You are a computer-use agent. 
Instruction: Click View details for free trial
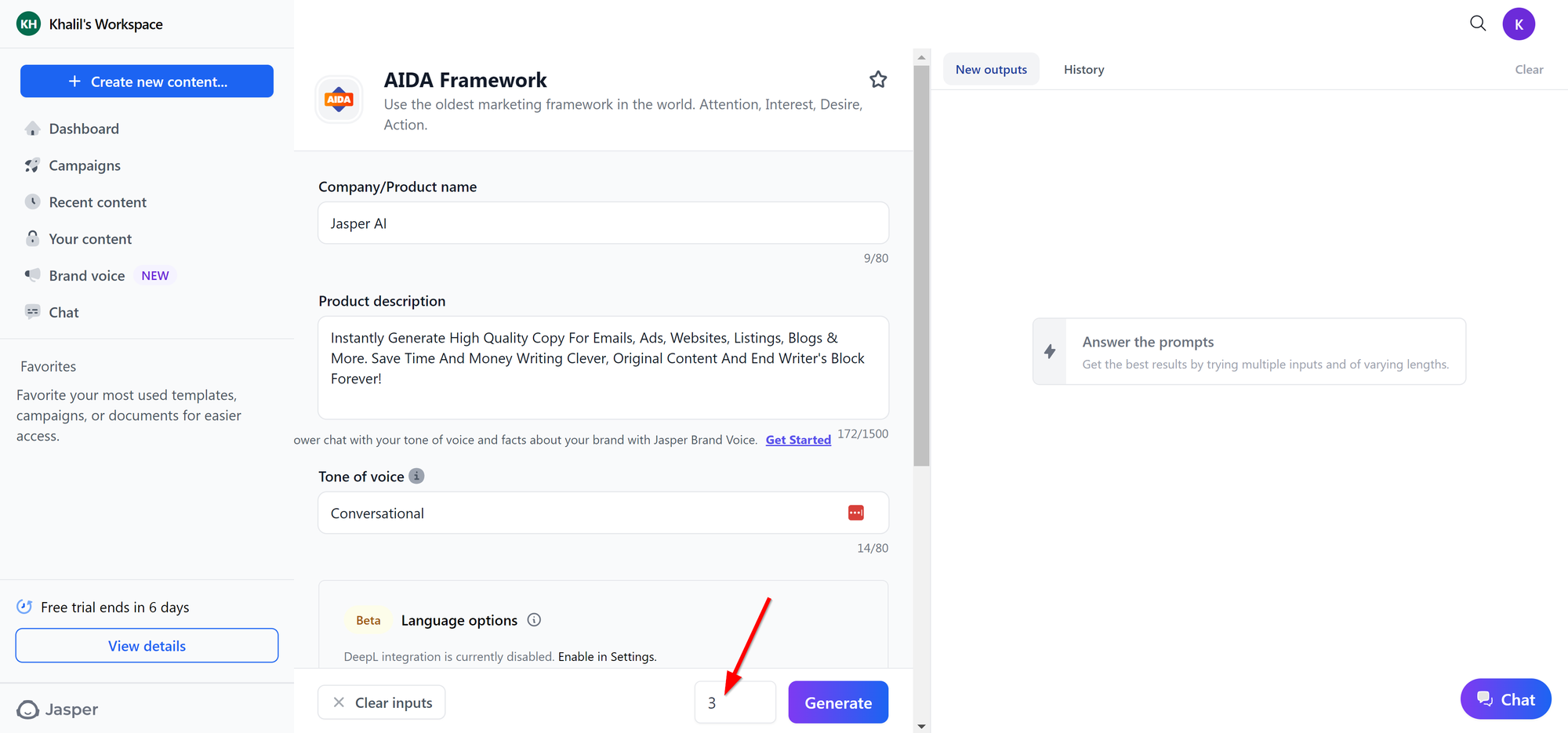click(147, 645)
